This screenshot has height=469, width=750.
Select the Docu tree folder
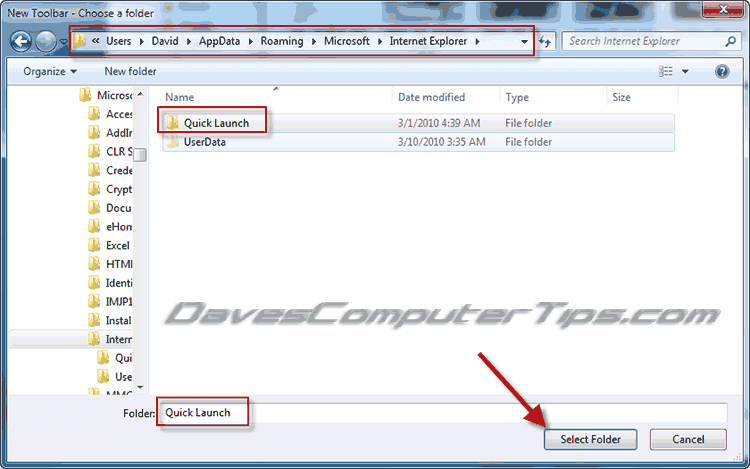(111, 208)
